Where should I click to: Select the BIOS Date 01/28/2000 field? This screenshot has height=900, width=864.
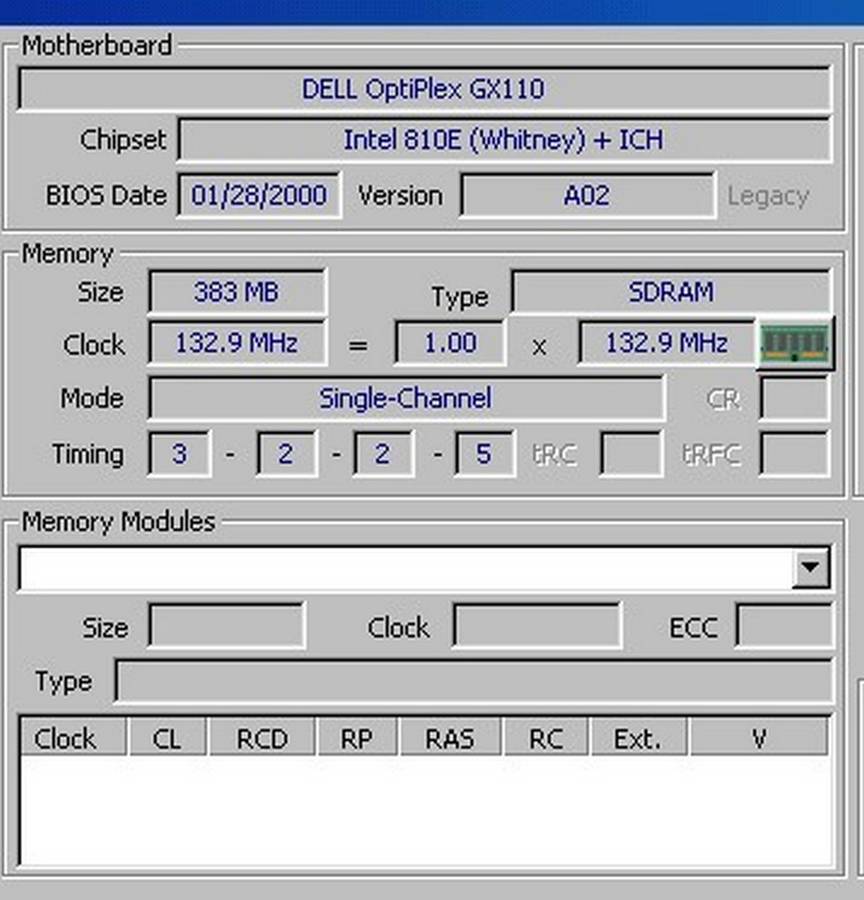[x=258, y=195]
